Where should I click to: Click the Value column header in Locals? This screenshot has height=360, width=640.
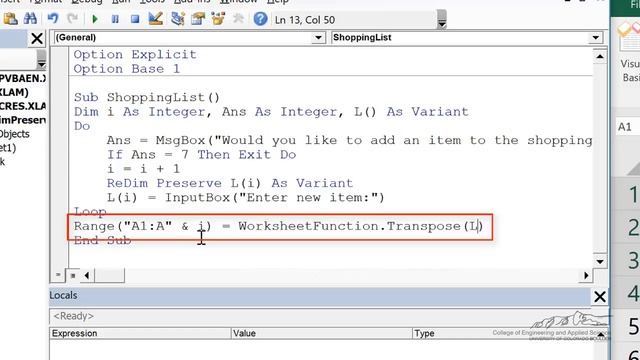[322, 333]
